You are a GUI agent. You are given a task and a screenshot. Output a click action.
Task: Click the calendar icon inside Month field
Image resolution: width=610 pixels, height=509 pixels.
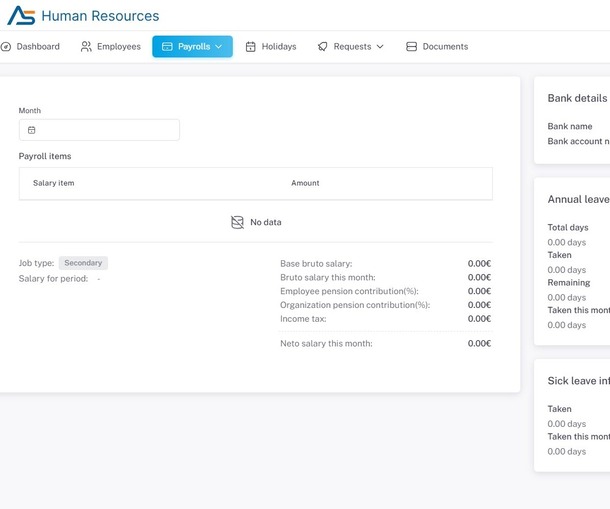pyautogui.click(x=32, y=130)
